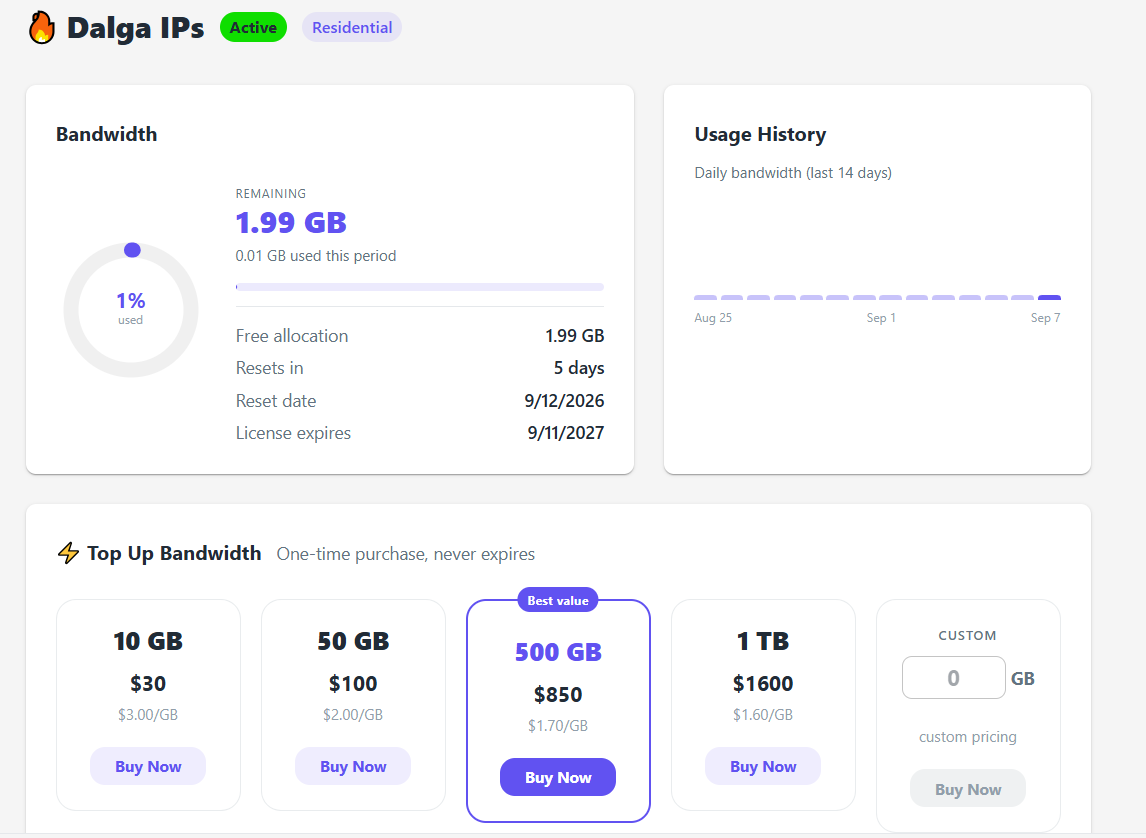Click the $1.70/GB rate text
The image size is (1146, 838).
(558, 725)
